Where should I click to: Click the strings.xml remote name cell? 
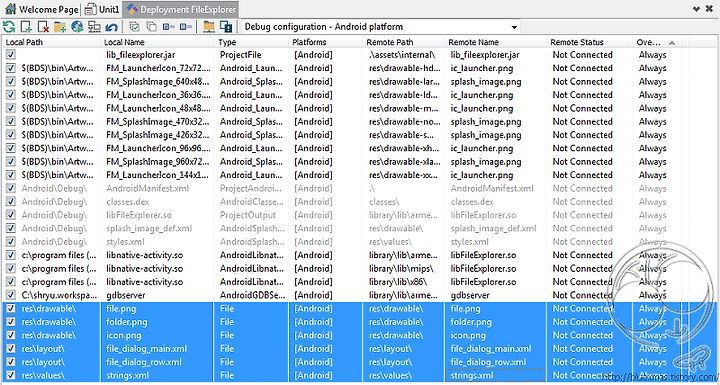[472, 375]
